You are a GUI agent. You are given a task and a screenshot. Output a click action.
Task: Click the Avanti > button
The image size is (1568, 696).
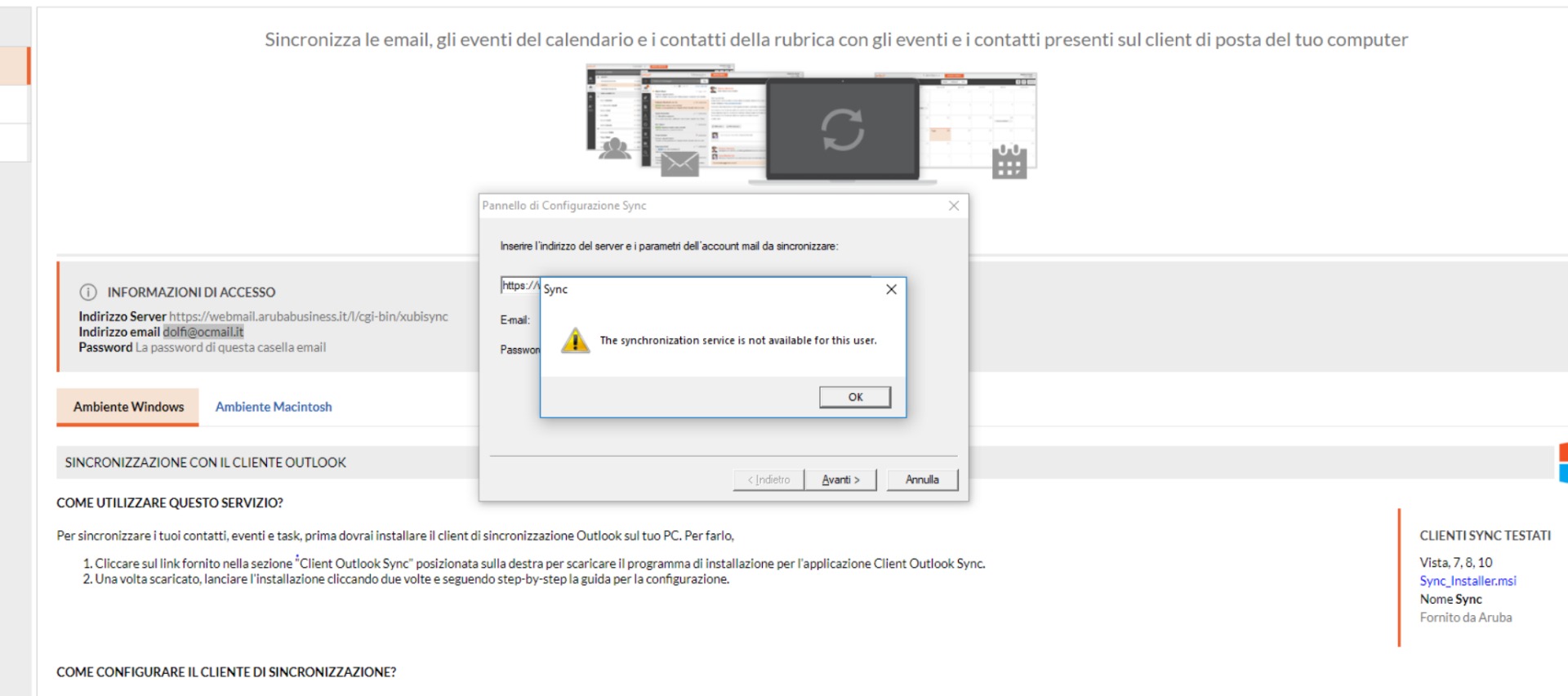840,480
